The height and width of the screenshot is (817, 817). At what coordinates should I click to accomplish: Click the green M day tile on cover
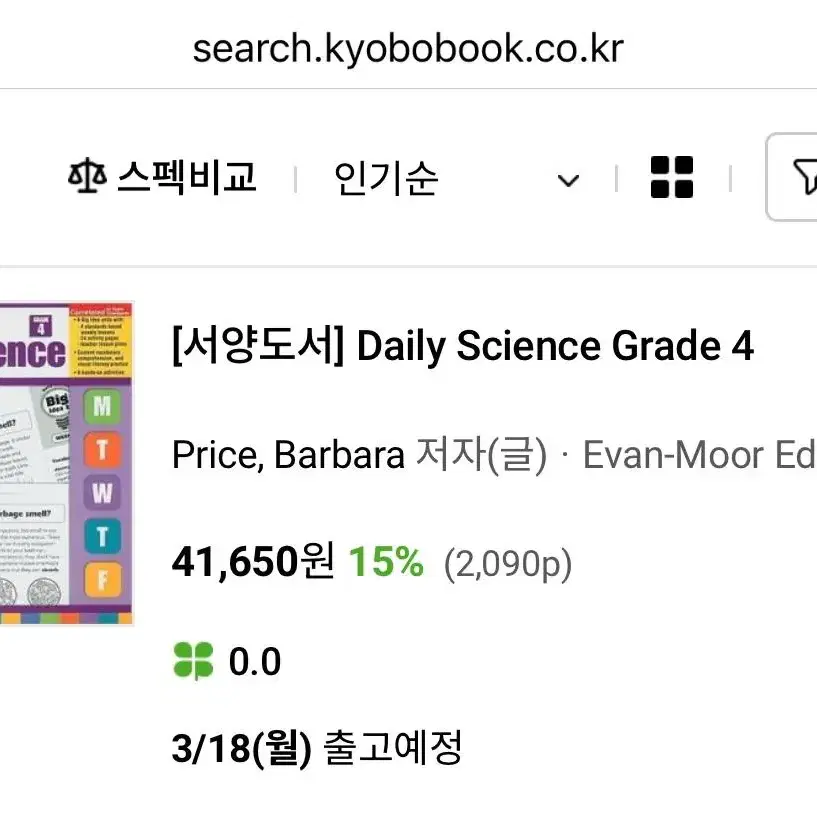102,405
